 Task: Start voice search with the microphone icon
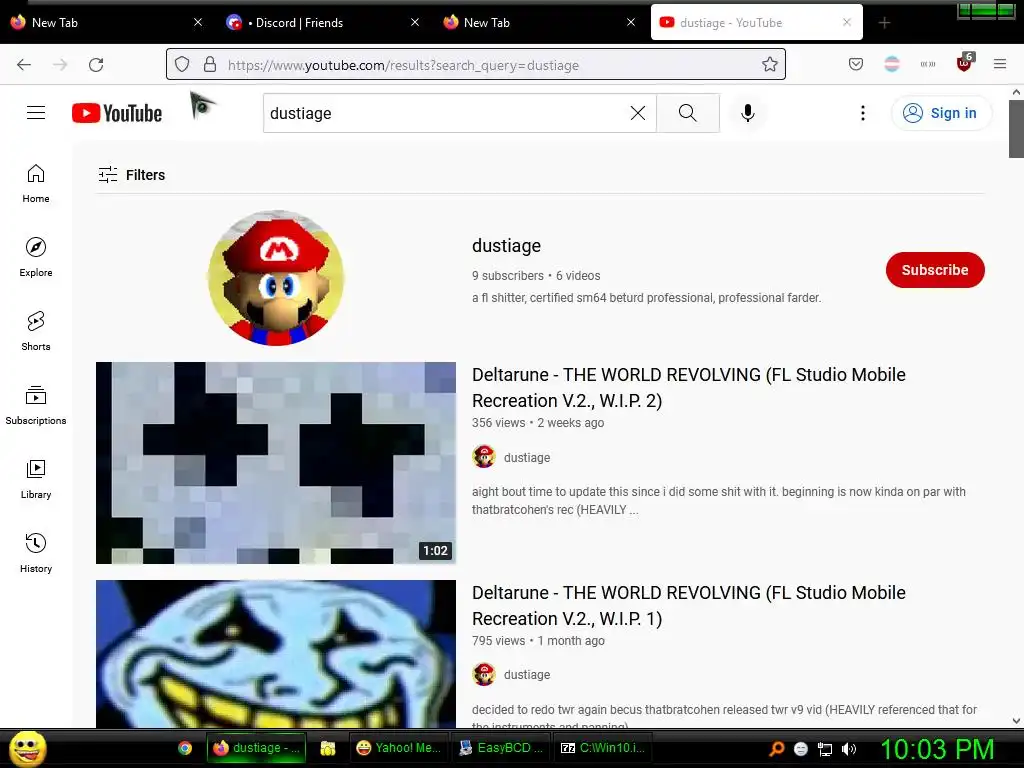[748, 113]
